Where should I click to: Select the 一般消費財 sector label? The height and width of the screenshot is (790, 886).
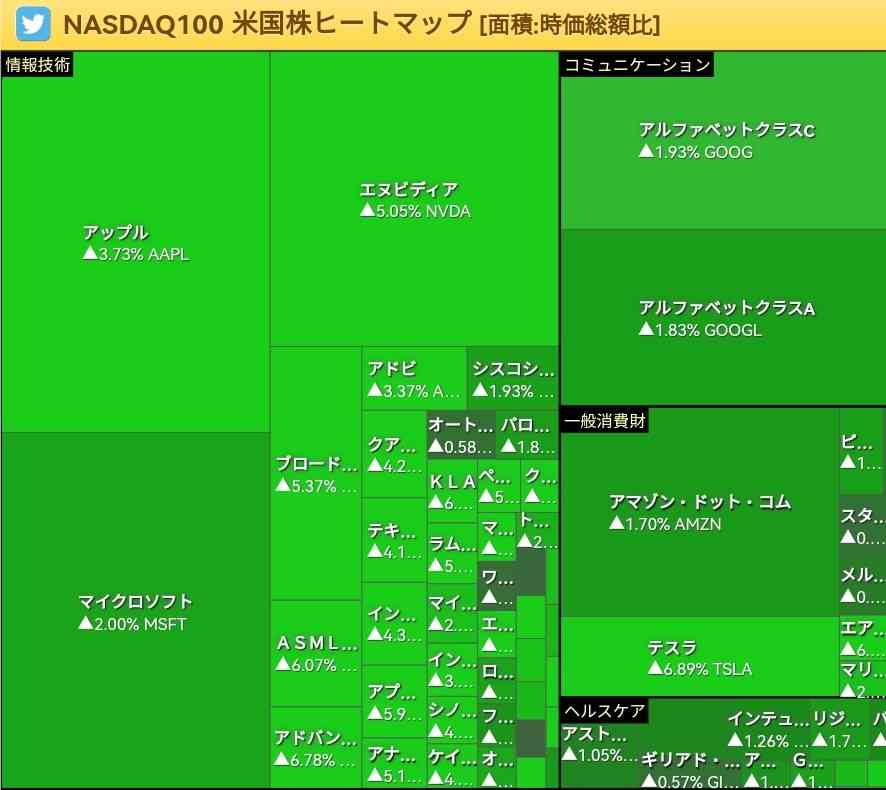click(x=605, y=421)
